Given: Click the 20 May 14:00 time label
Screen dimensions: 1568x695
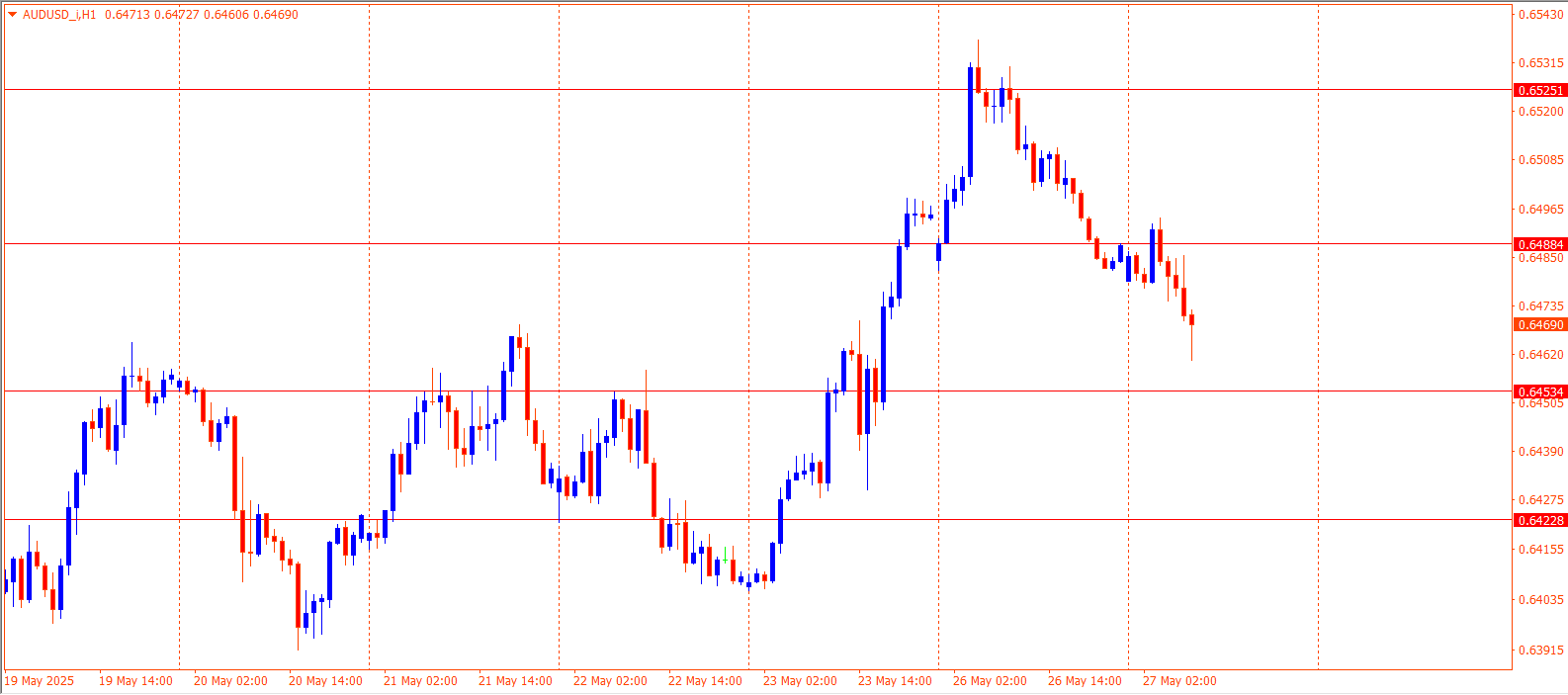Looking at the screenshot, I should point(325,681).
